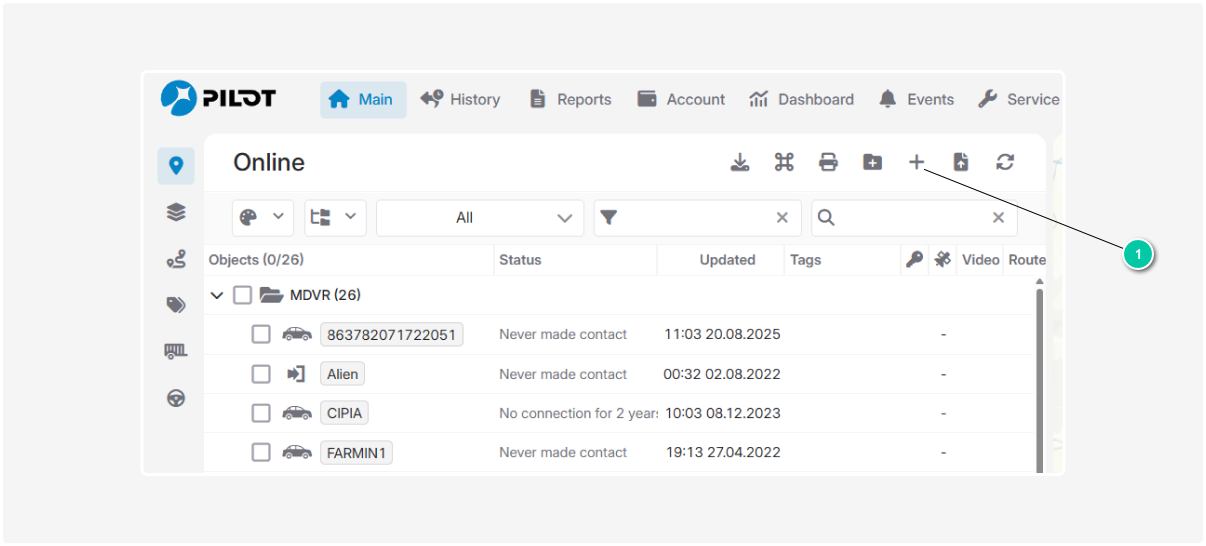This screenshot has height=546, width=1206.
Task: Click the 863782071722051 object label
Action: pyautogui.click(x=391, y=335)
